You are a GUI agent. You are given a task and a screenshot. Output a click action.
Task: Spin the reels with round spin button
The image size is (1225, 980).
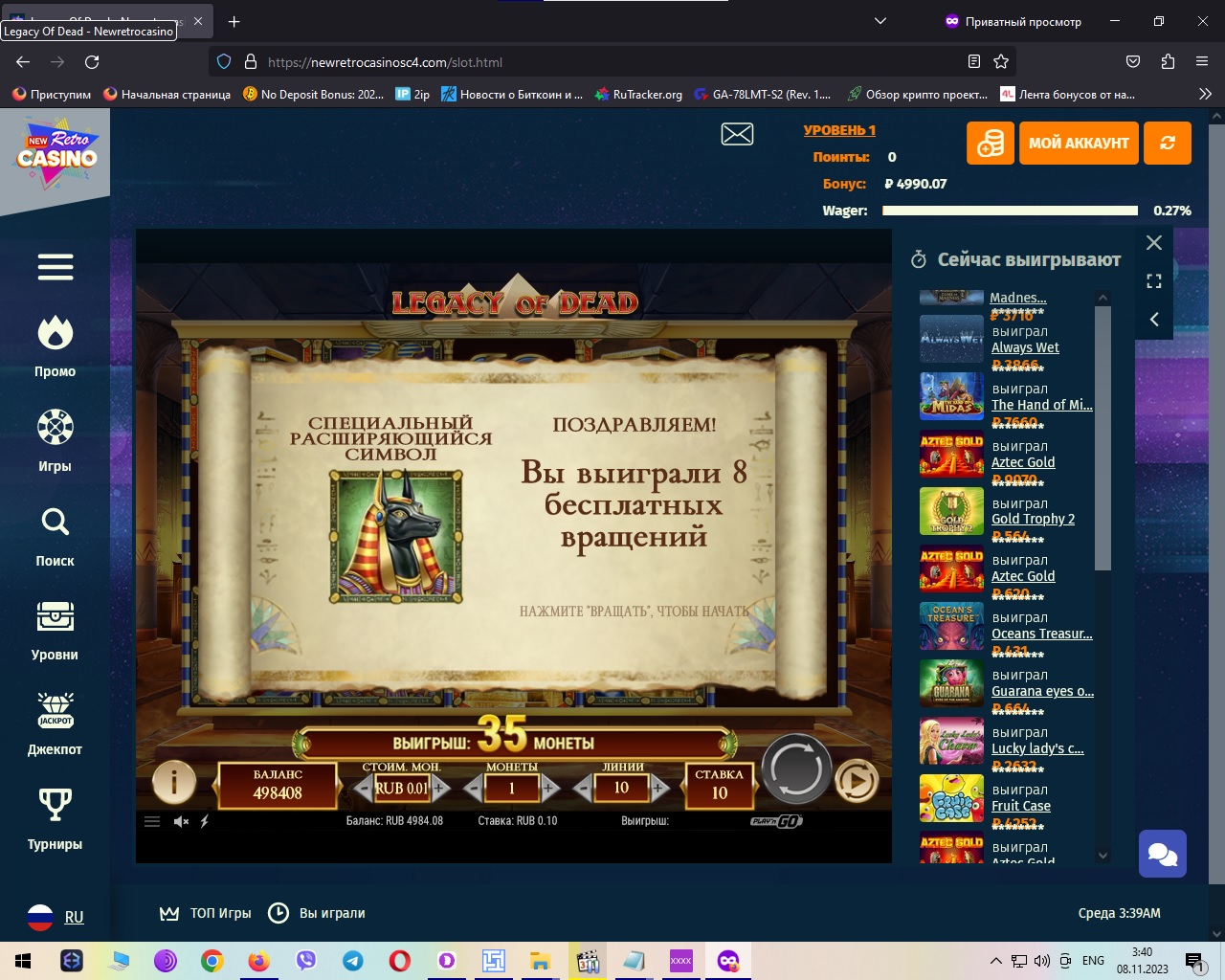coord(796,768)
